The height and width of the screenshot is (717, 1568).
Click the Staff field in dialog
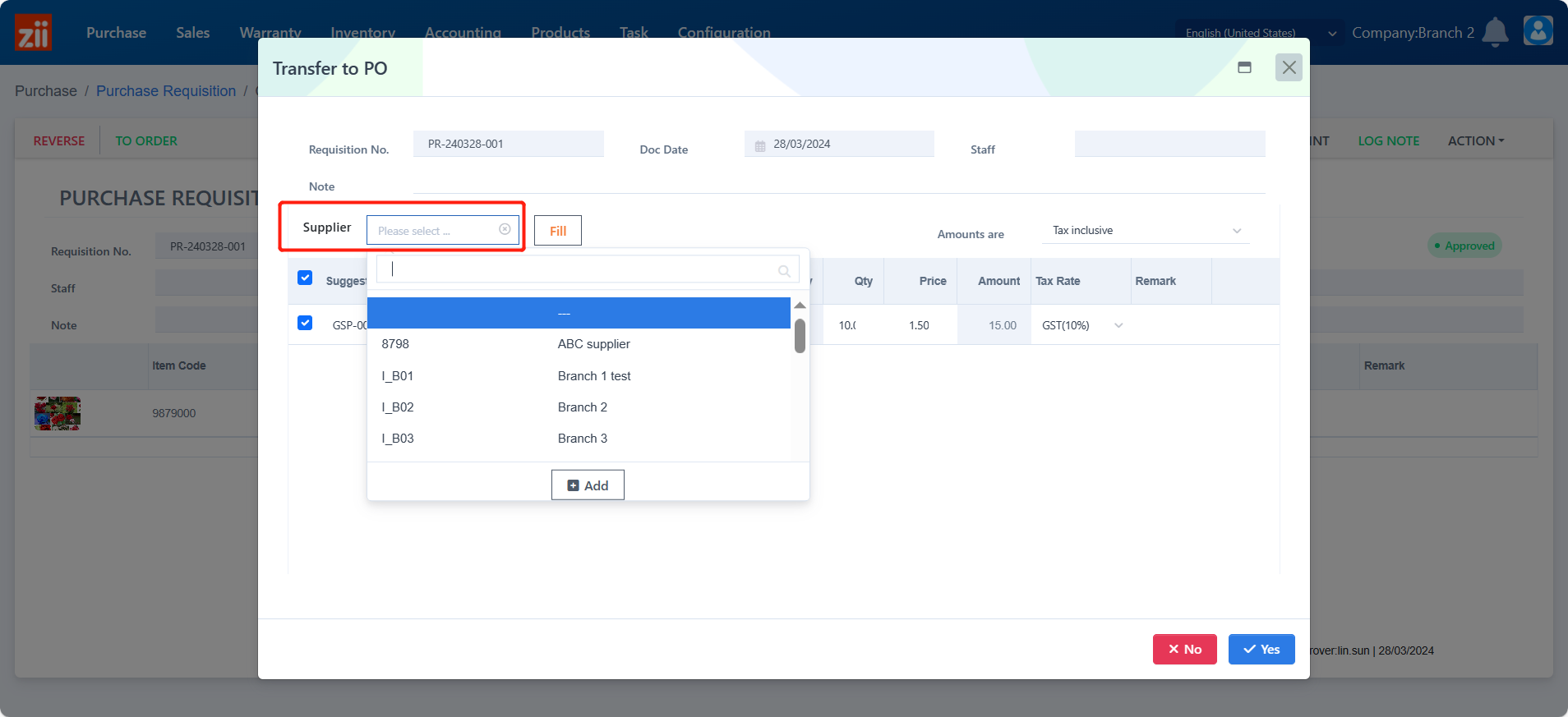pos(1170,144)
